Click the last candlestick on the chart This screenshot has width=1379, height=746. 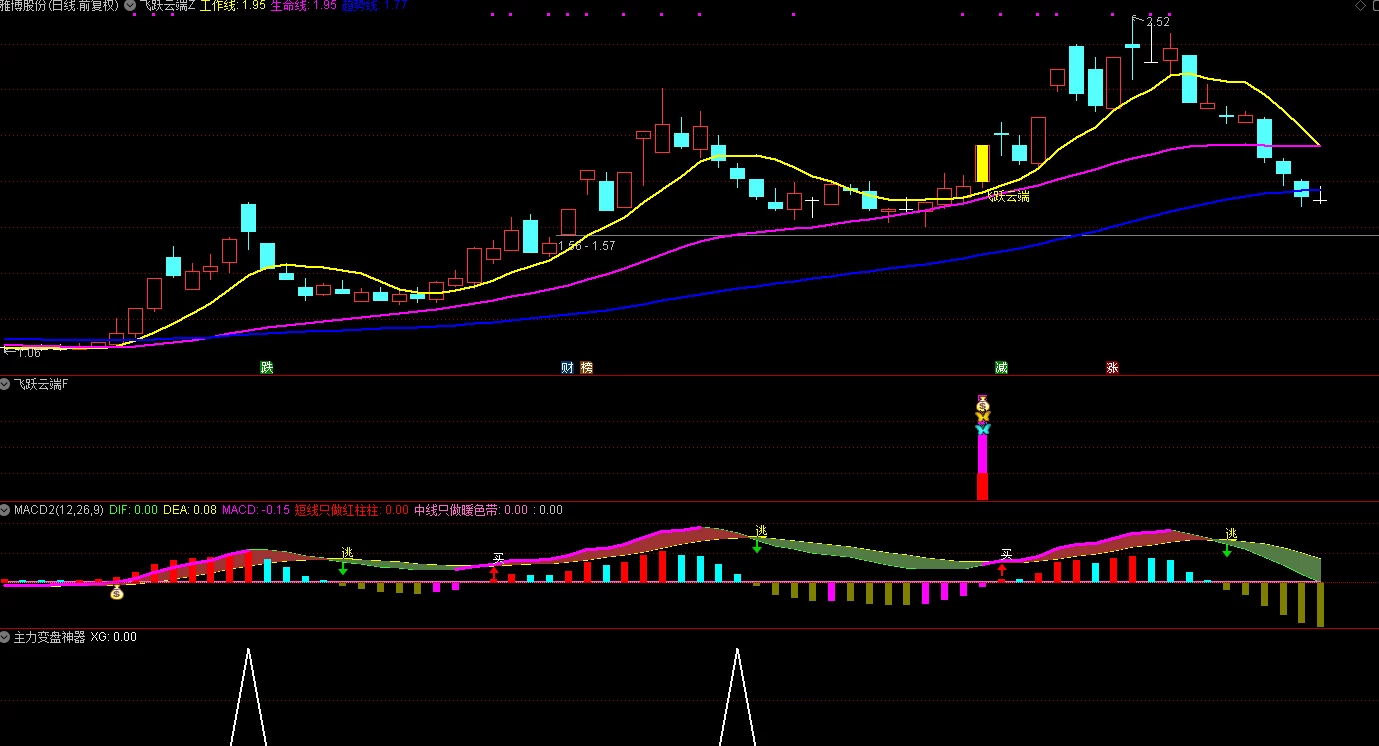pos(1320,197)
